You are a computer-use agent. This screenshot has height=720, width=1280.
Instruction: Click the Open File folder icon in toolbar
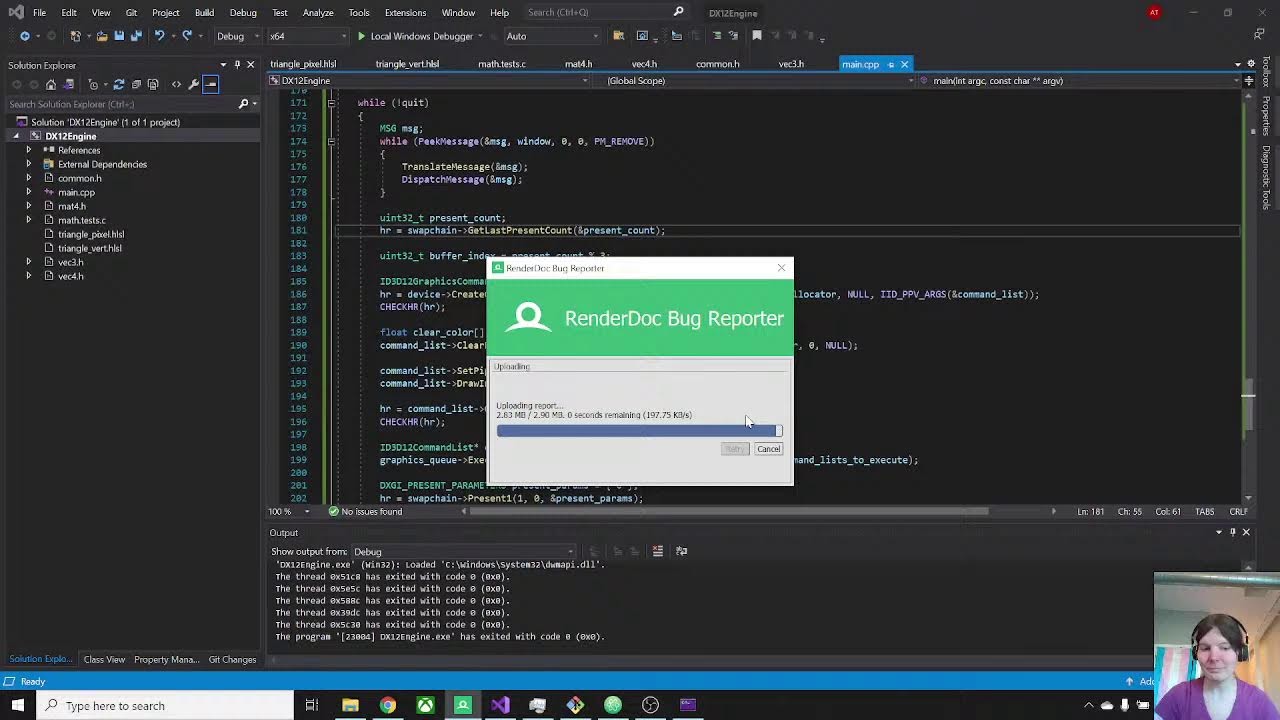coord(101,36)
